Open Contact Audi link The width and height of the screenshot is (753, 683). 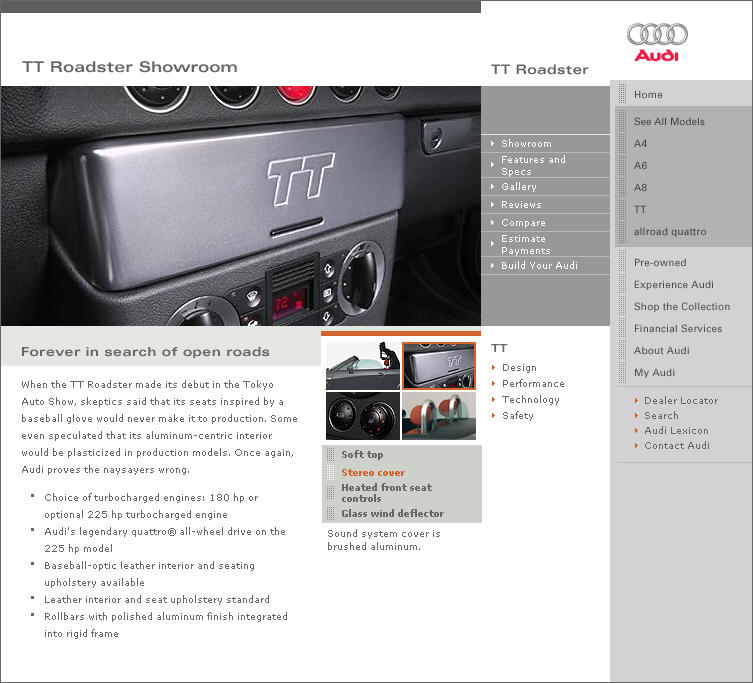pos(677,445)
